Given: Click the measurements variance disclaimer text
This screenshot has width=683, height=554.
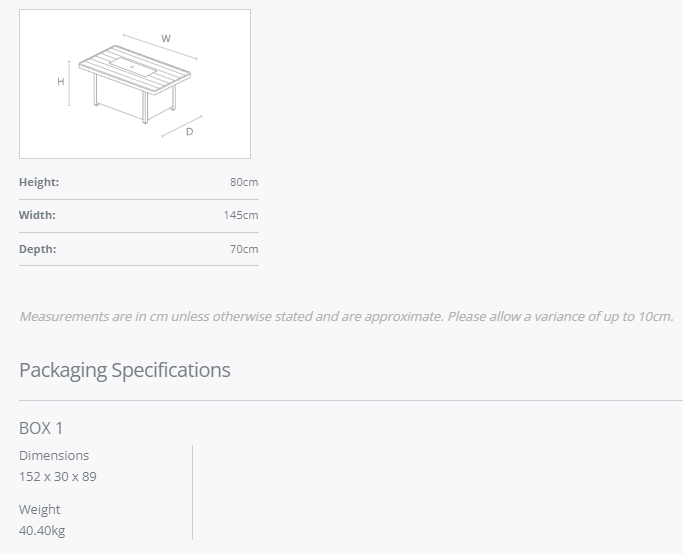Looking at the screenshot, I should click(346, 316).
